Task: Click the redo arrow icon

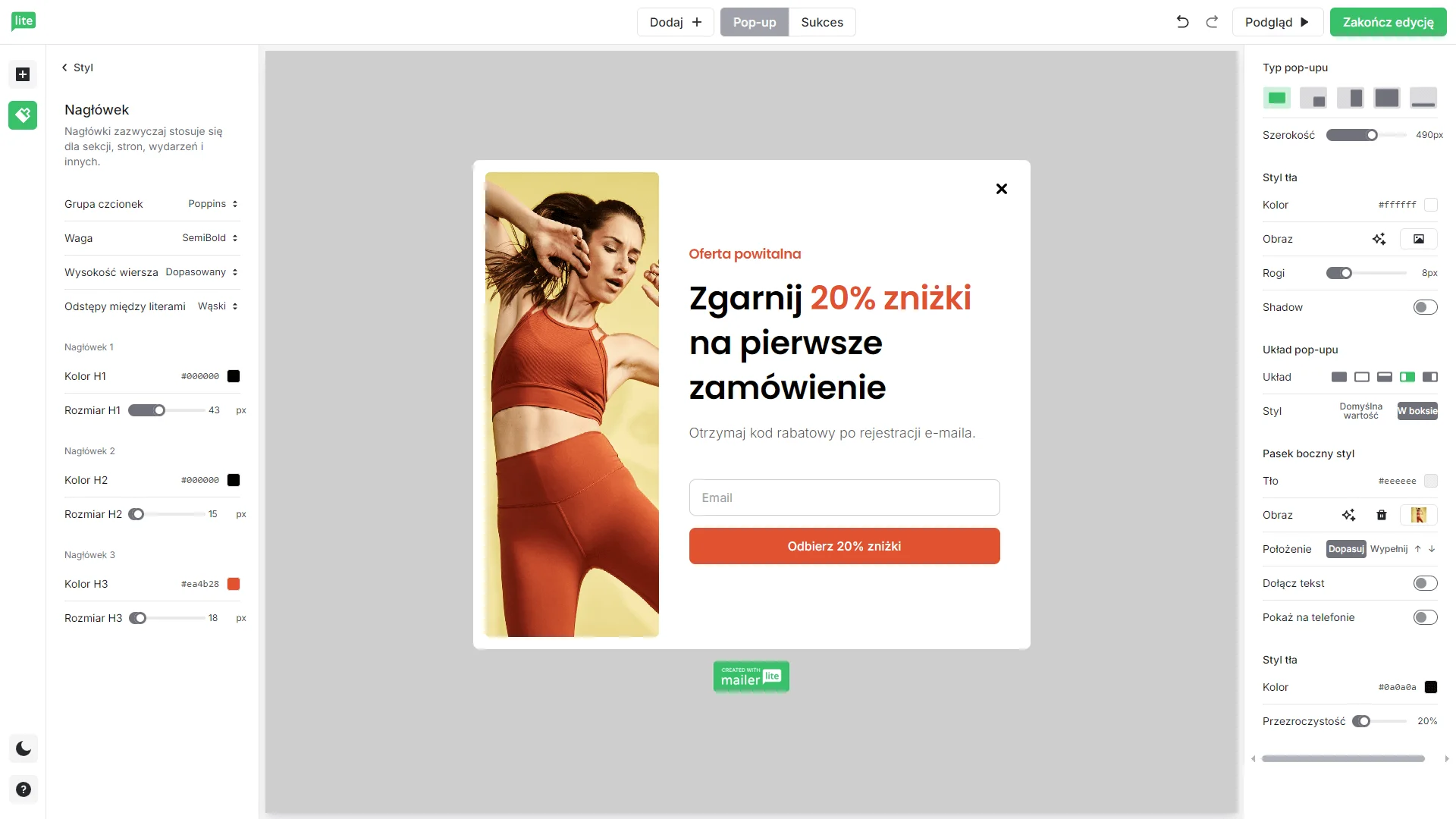Action: point(1212,22)
